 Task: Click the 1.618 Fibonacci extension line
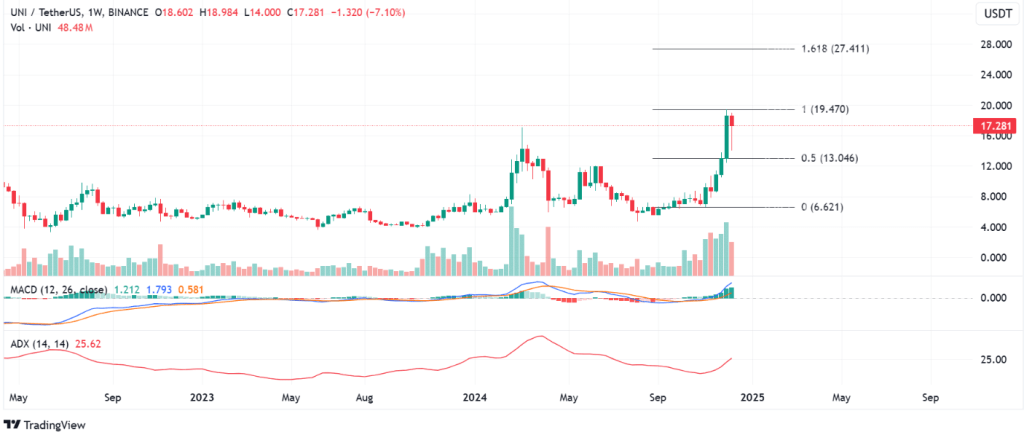(722, 49)
